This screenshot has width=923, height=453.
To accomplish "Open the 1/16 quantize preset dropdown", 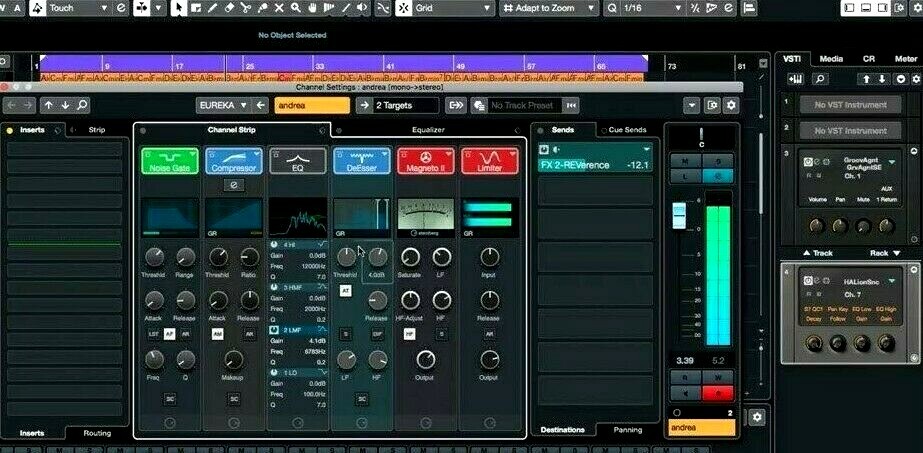I will [x=676, y=8].
